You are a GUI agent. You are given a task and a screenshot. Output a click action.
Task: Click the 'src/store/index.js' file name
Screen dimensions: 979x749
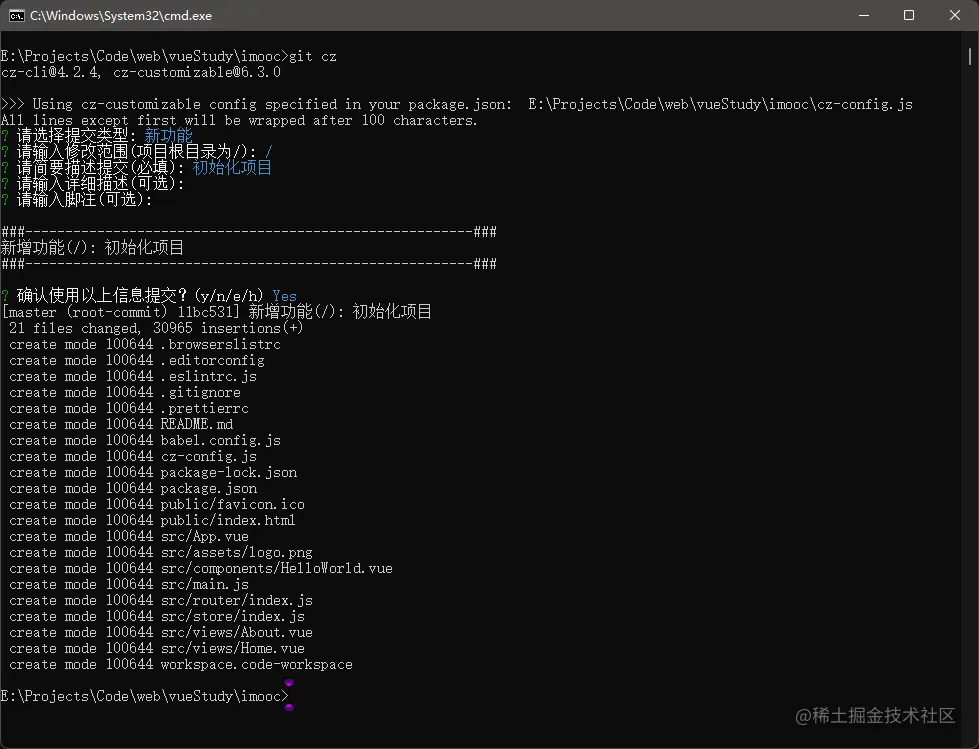click(232, 616)
